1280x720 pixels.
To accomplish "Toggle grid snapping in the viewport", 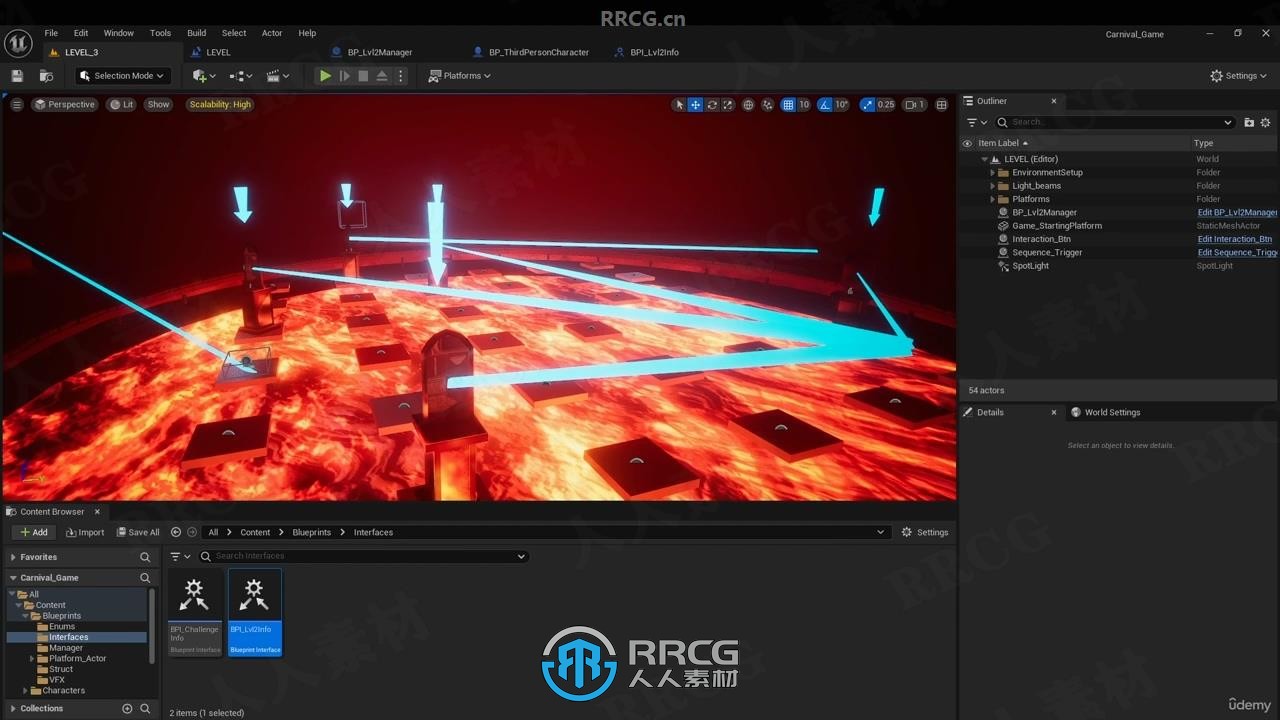I will [x=788, y=104].
